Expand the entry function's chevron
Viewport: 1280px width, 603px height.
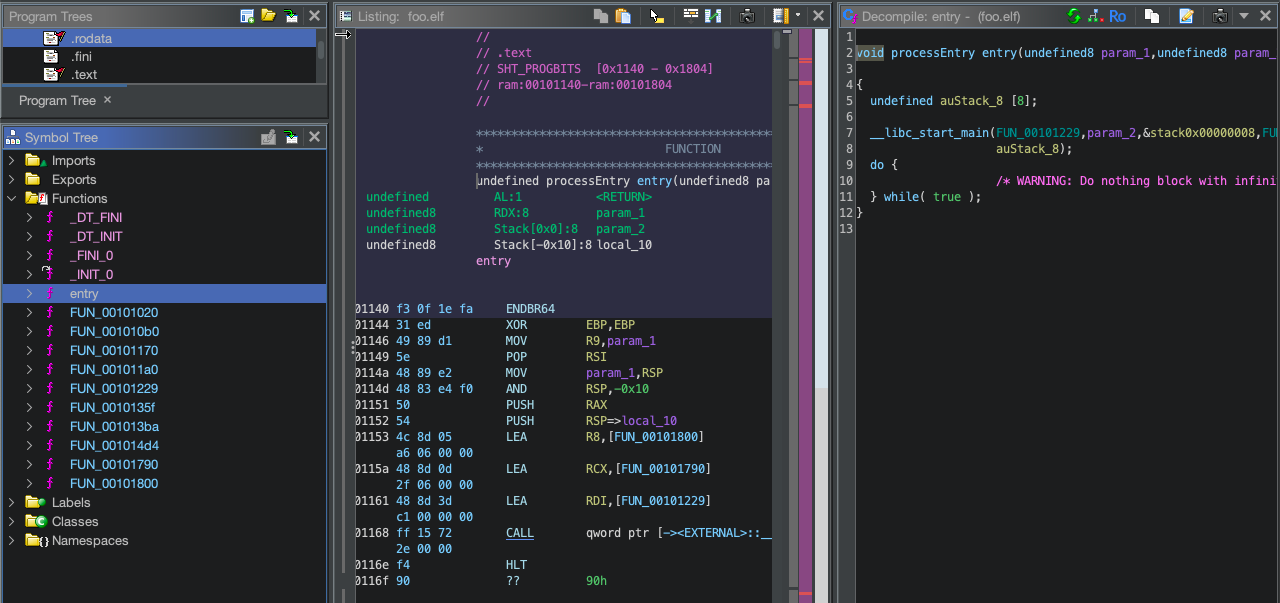pyautogui.click(x=29, y=293)
